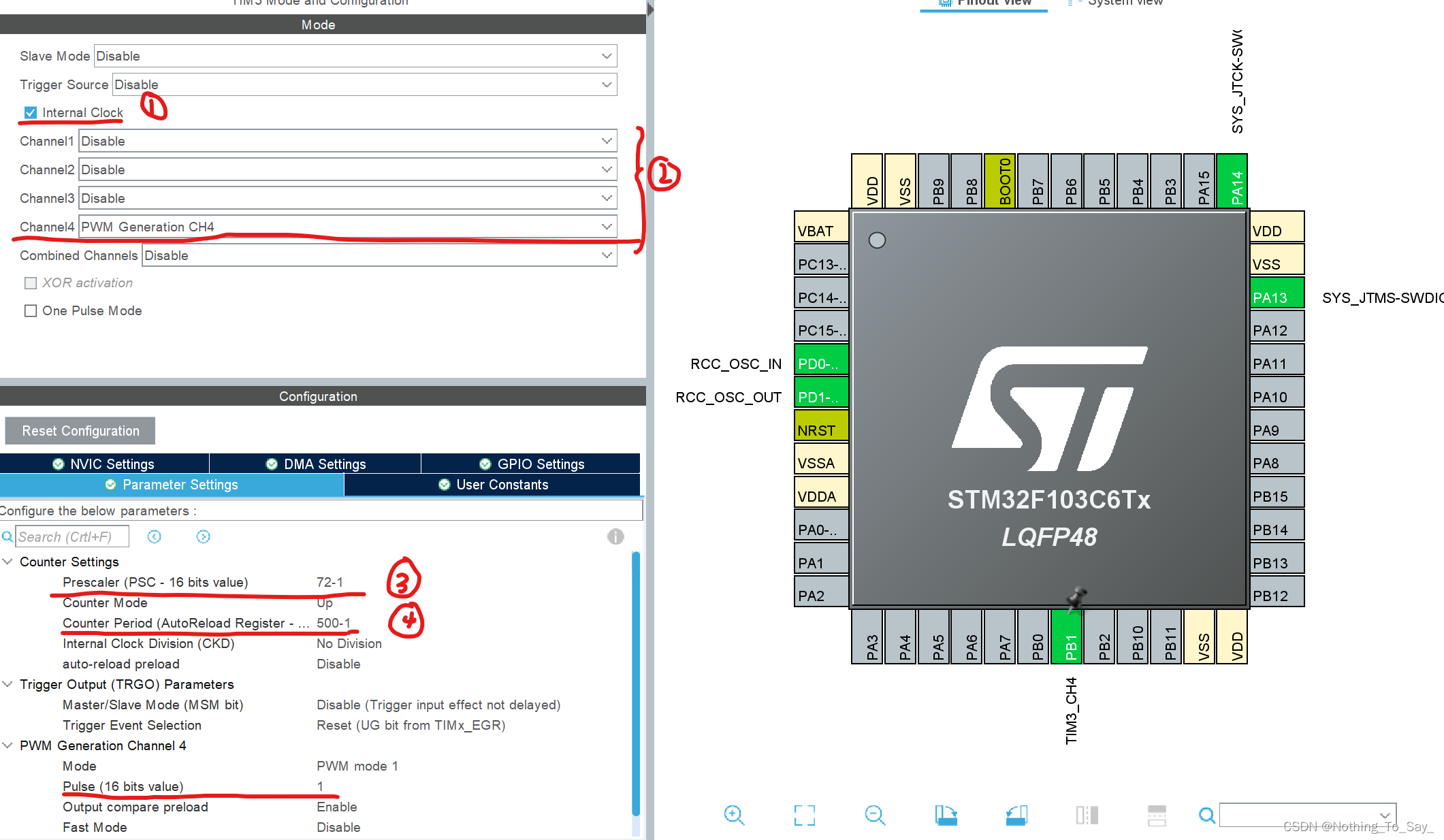Image resolution: width=1444 pixels, height=840 pixels.
Task: Click the parameter list vertical scrollbar
Action: coord(636,684)
